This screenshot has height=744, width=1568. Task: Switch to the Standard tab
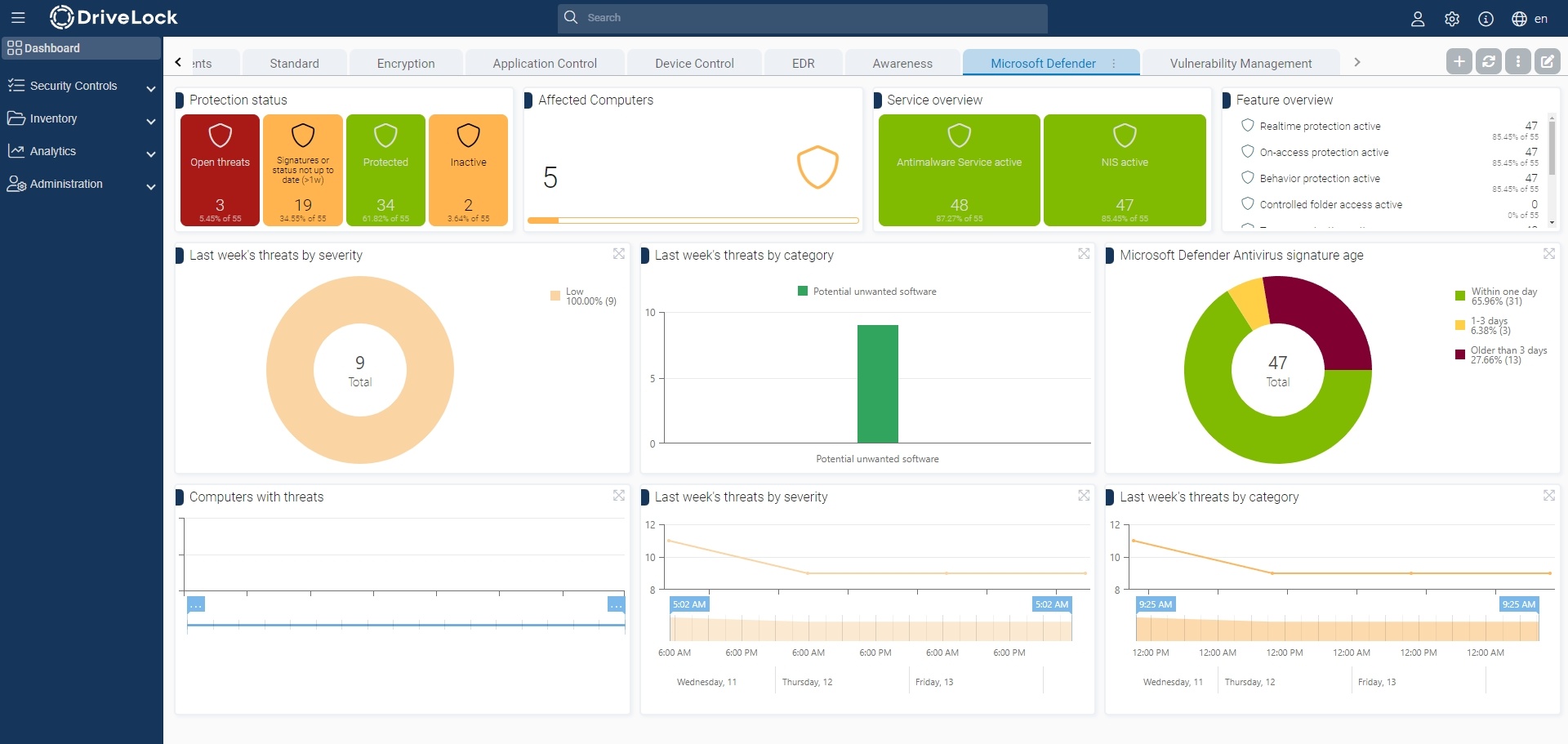point(295,63)
